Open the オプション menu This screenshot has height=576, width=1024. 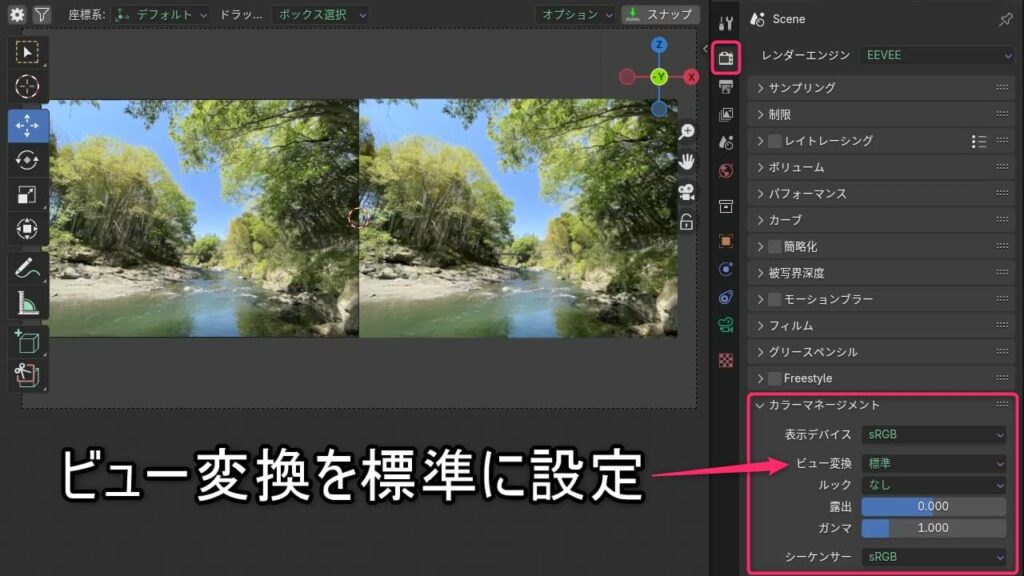coord(575,14)
